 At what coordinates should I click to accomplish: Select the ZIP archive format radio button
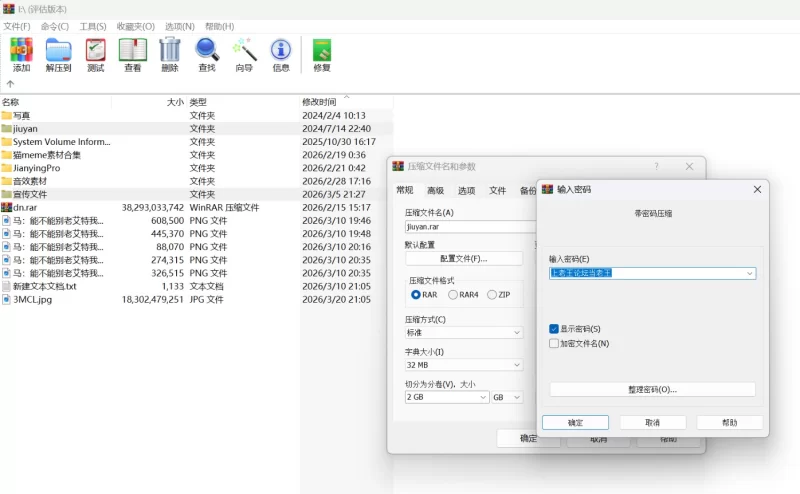[x=491, y=295]
